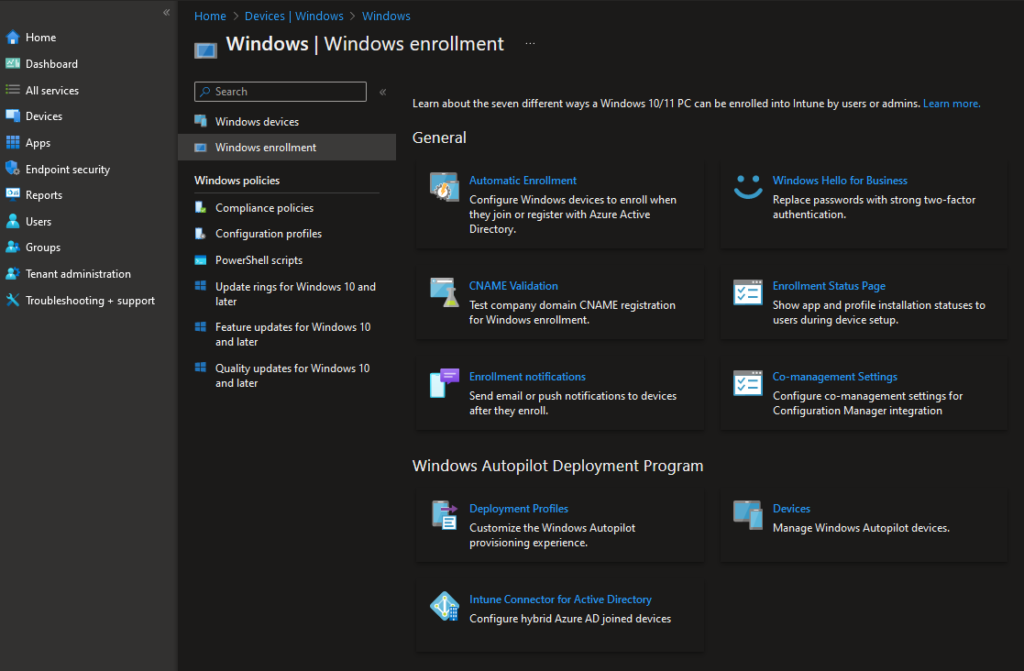Image resolution: width=1024 pixels, height=671 pixels.
Task: Click the Home house icon in sidebar
Action: 12,37
